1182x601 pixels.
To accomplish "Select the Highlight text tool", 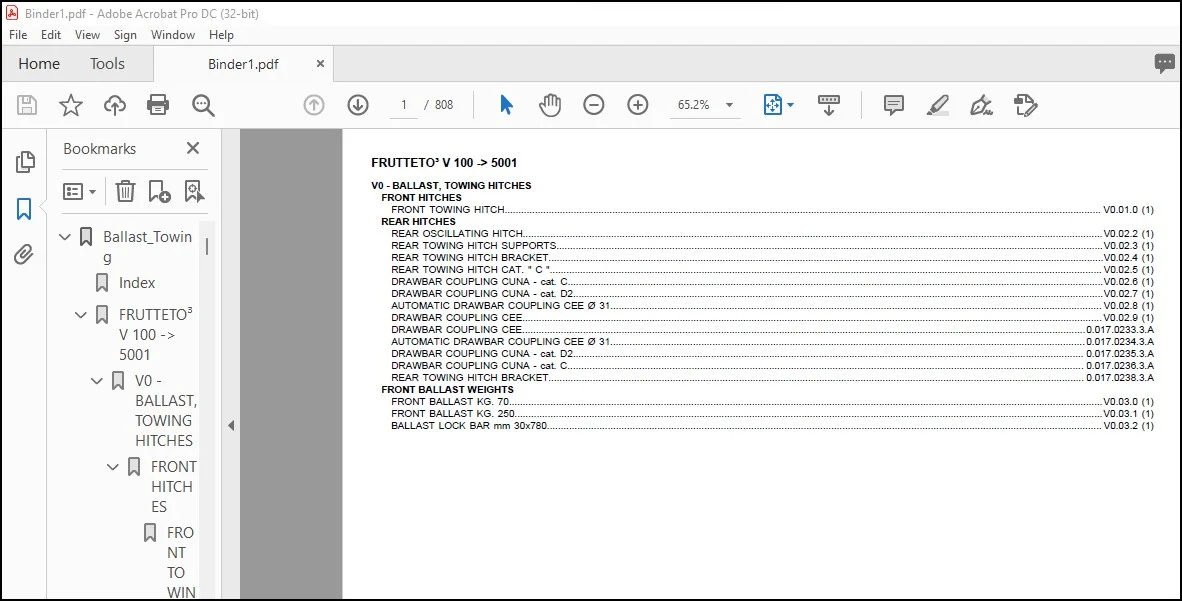I will click(x=938, y=105).
